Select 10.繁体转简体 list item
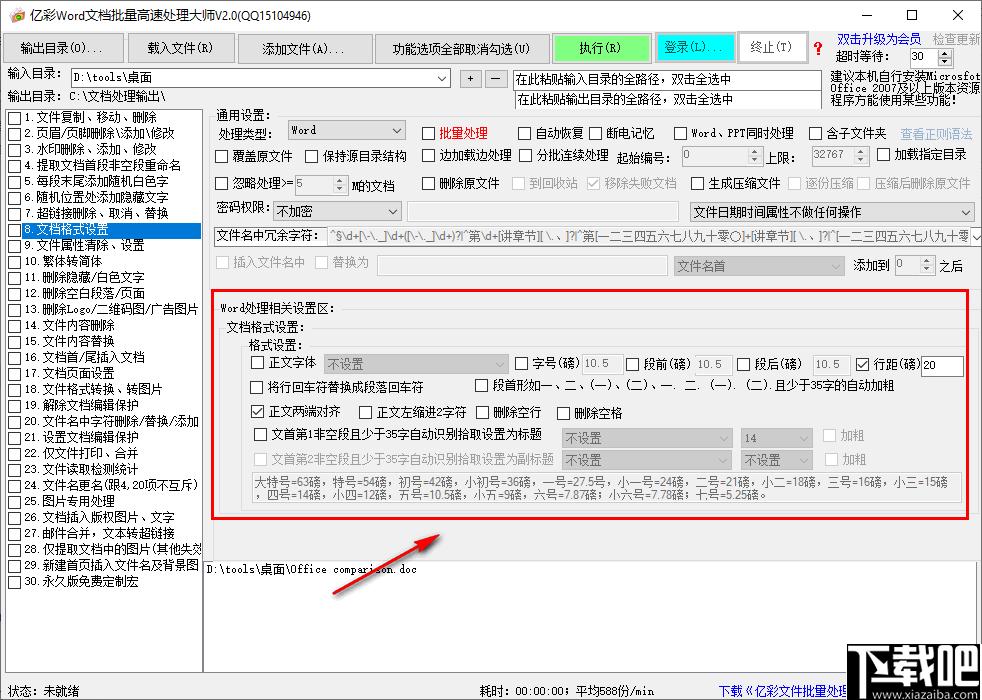Viewport: 982px width, 700px height. (63, 261)
